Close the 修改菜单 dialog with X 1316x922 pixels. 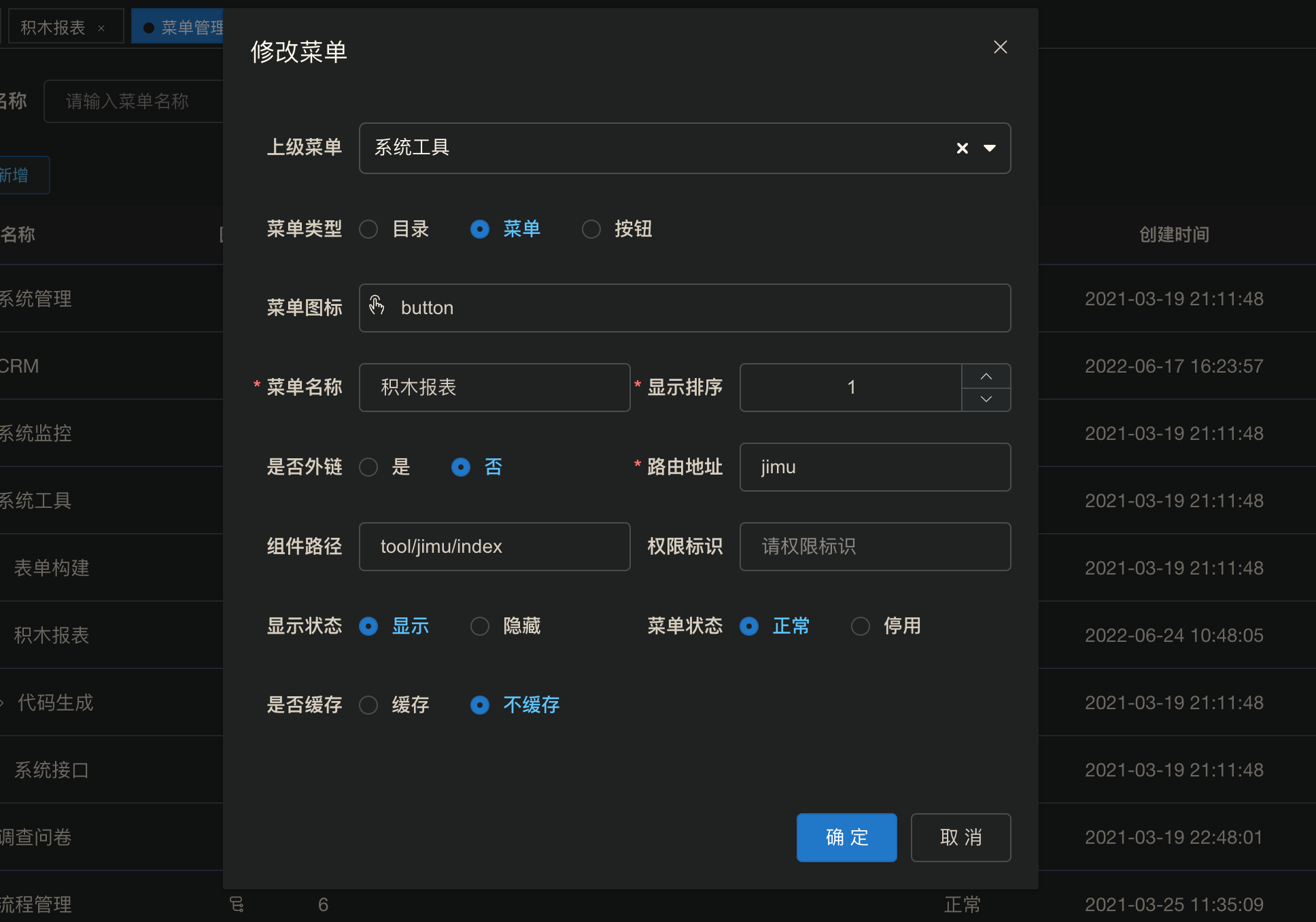1000,47
